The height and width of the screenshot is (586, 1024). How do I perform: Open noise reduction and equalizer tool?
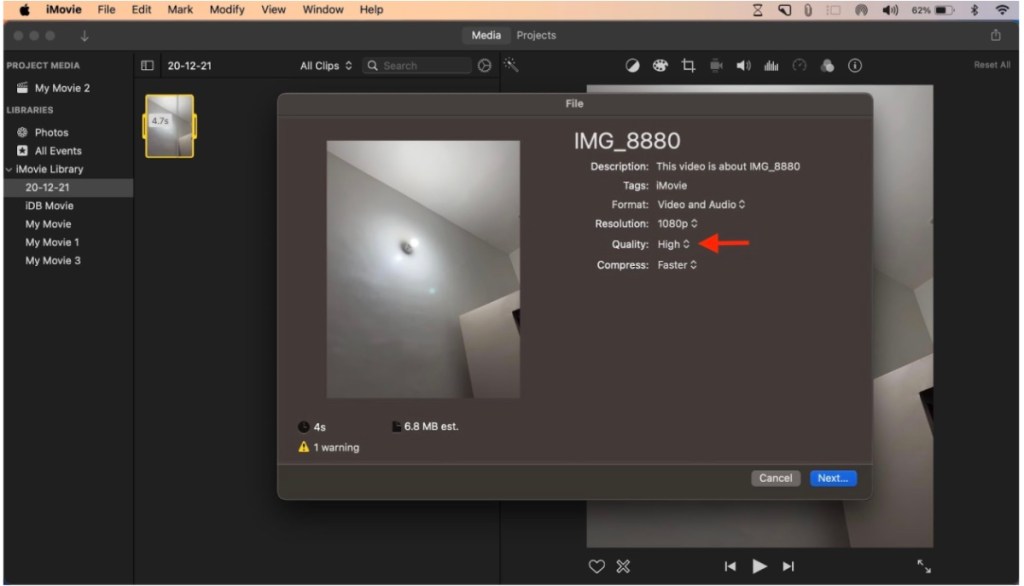[771, 65]
